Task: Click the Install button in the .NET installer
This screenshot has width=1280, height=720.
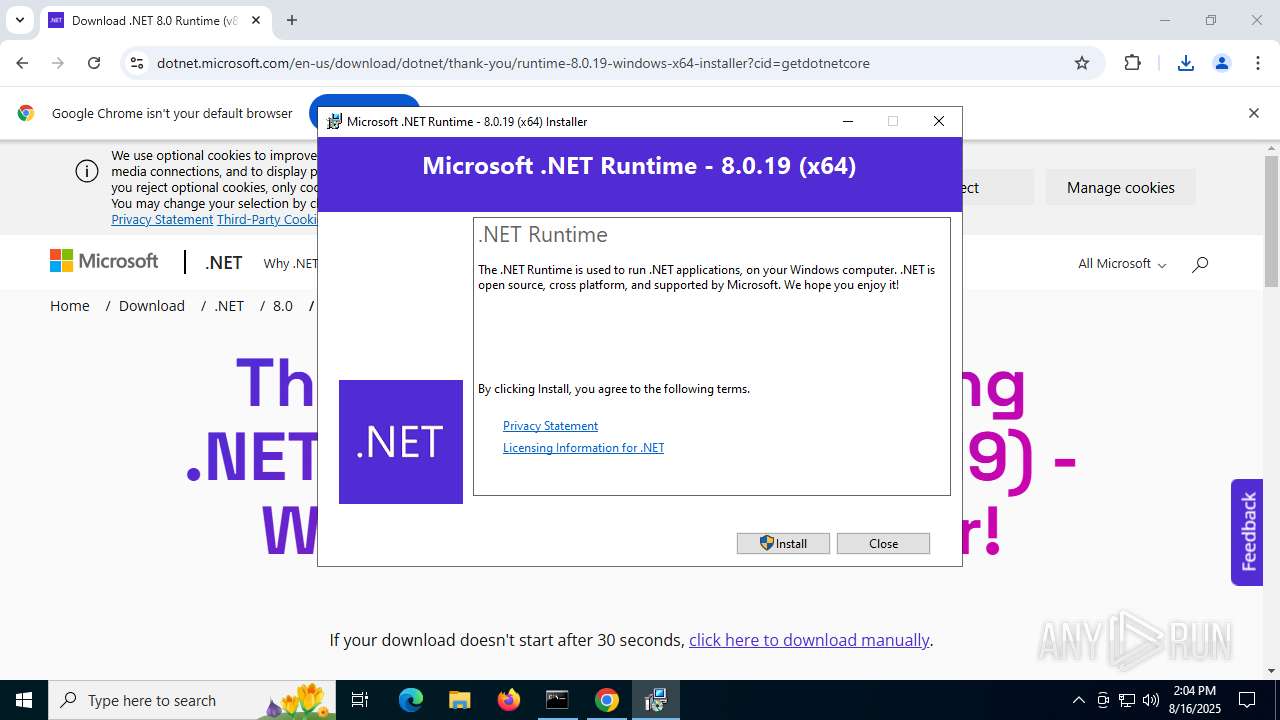Action: [x=783, y=543]
